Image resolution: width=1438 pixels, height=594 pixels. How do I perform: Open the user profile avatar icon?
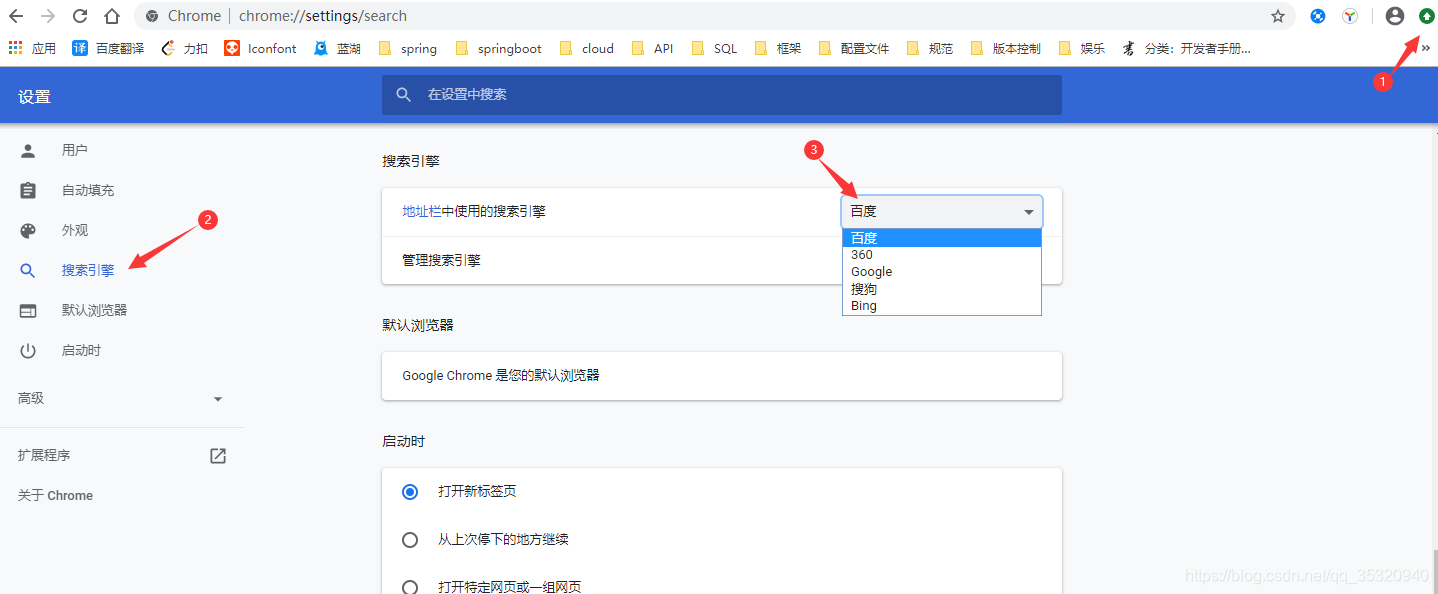(1395, 16)
